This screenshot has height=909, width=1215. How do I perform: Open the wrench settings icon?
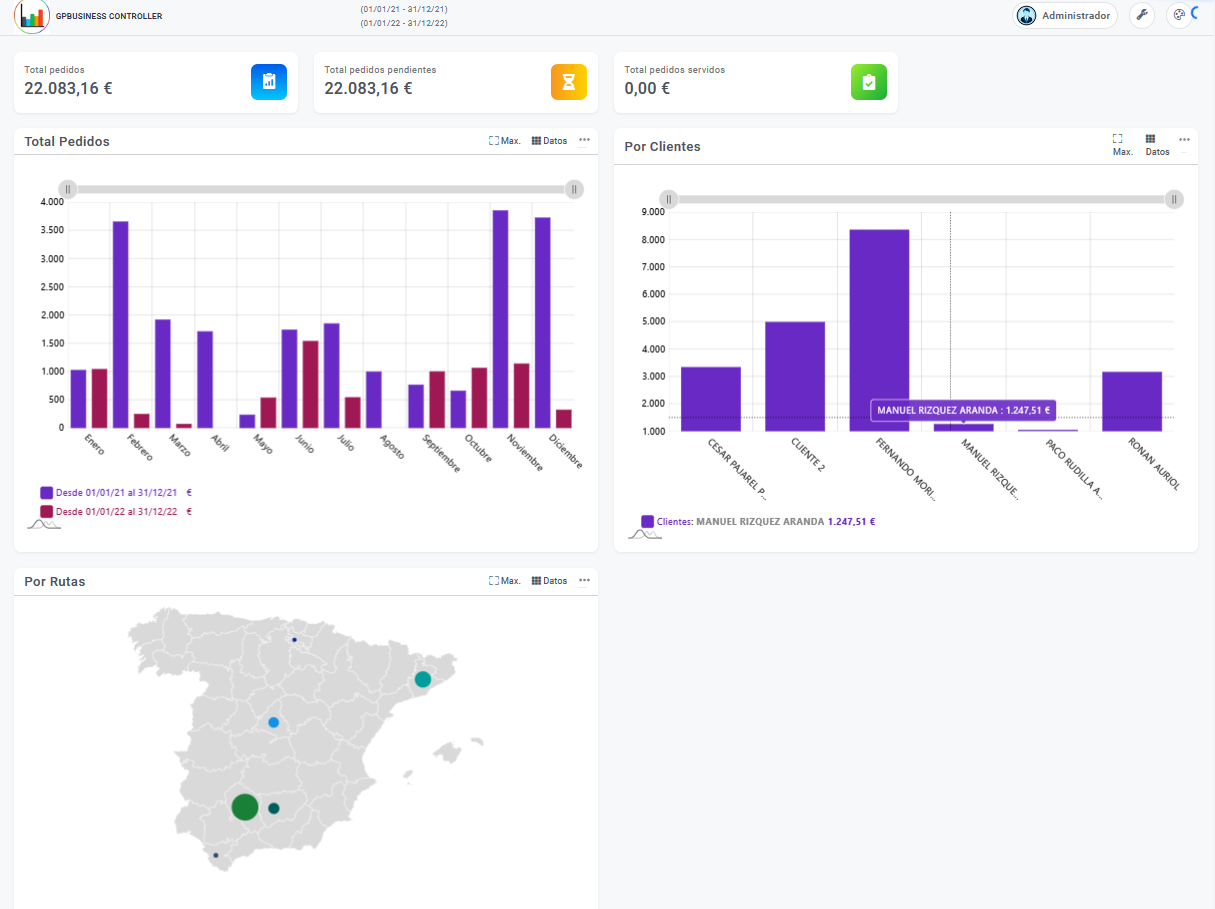(1141, 16)
